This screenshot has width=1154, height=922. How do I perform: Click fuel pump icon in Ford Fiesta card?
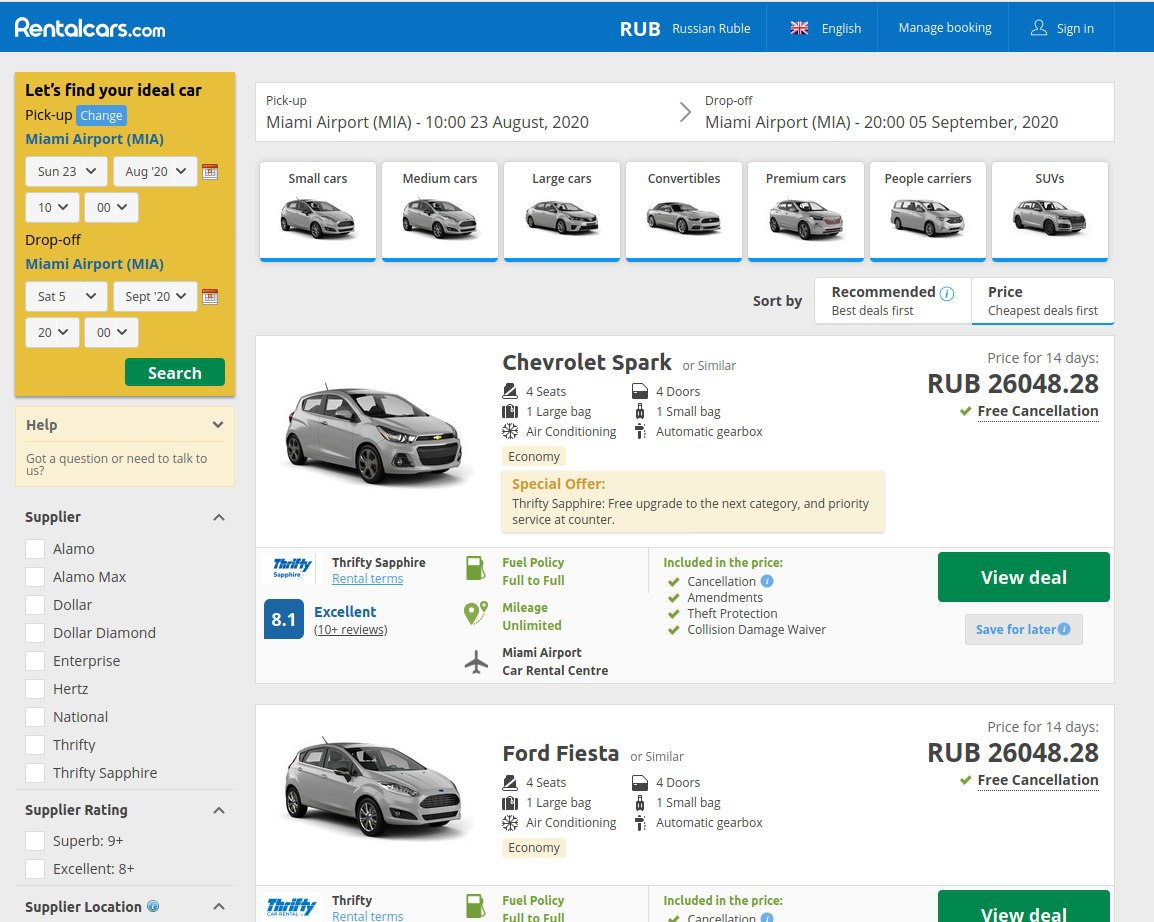pos(475,907)
